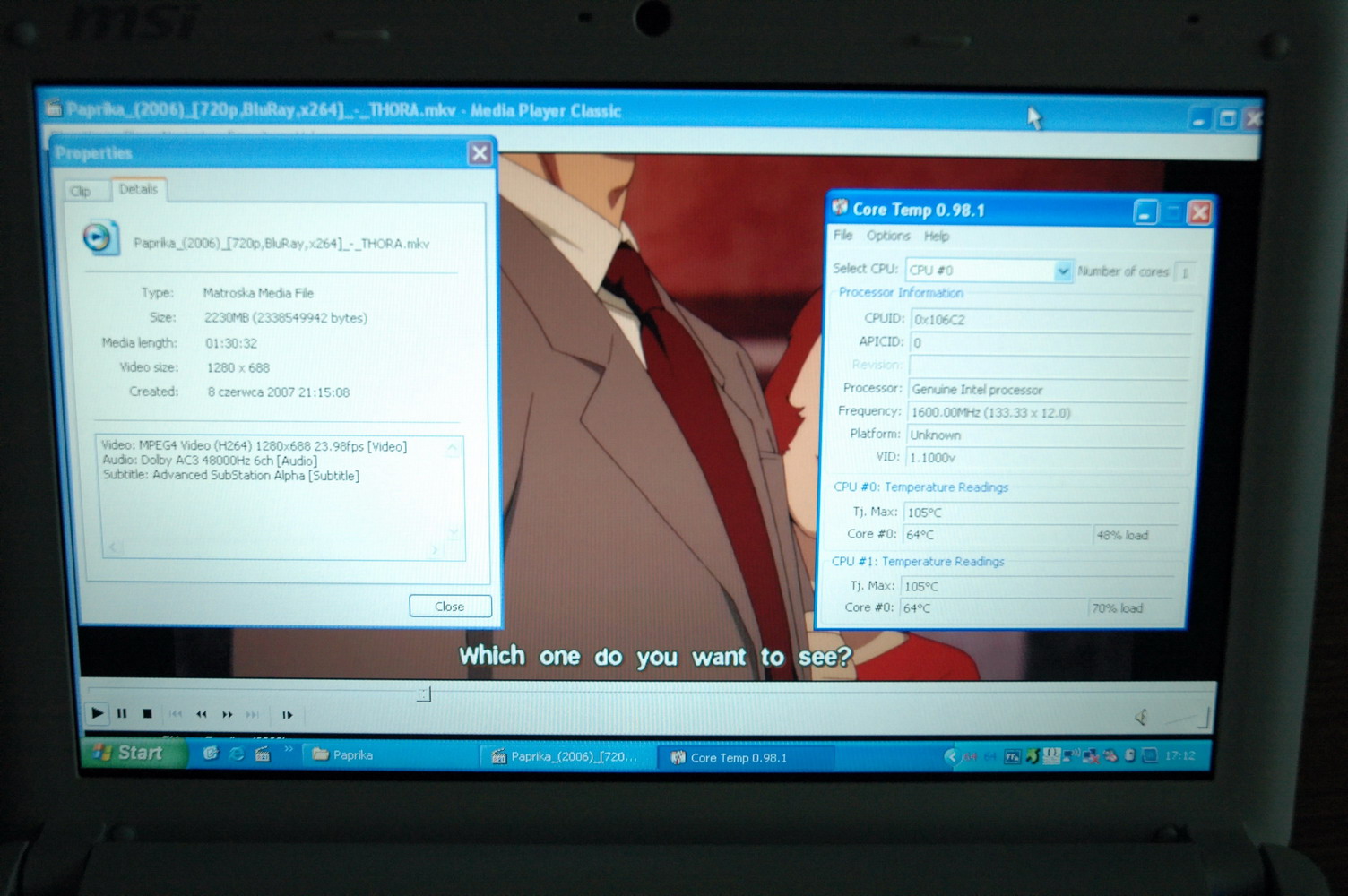The height and width of the screenshot is (896, 1348).
Task: Click the 'Matroska Media File' type value
Action: tap(258, 293)
